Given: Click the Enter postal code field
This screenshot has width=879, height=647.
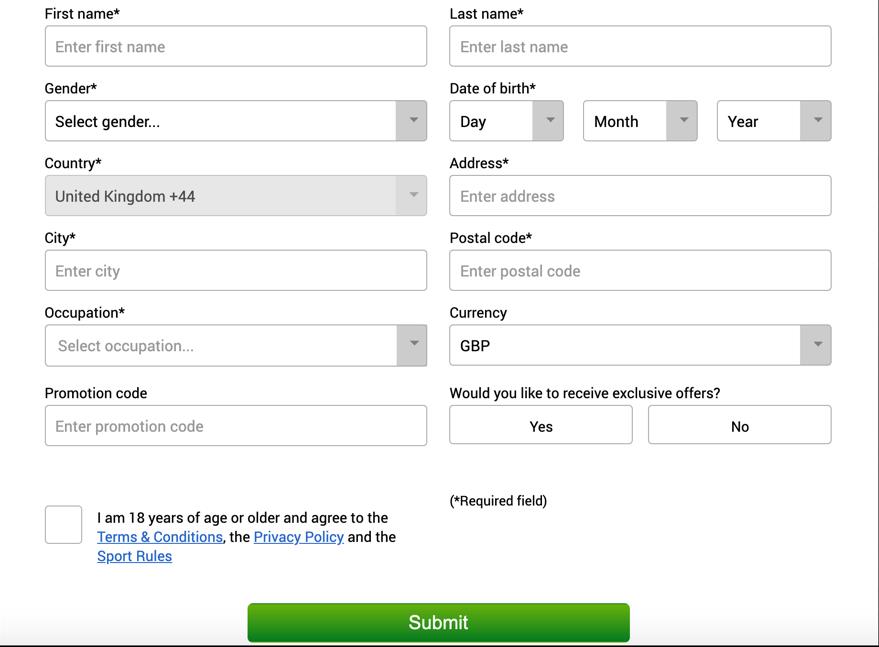Looking at the screenshot, I should click(640, 270).
